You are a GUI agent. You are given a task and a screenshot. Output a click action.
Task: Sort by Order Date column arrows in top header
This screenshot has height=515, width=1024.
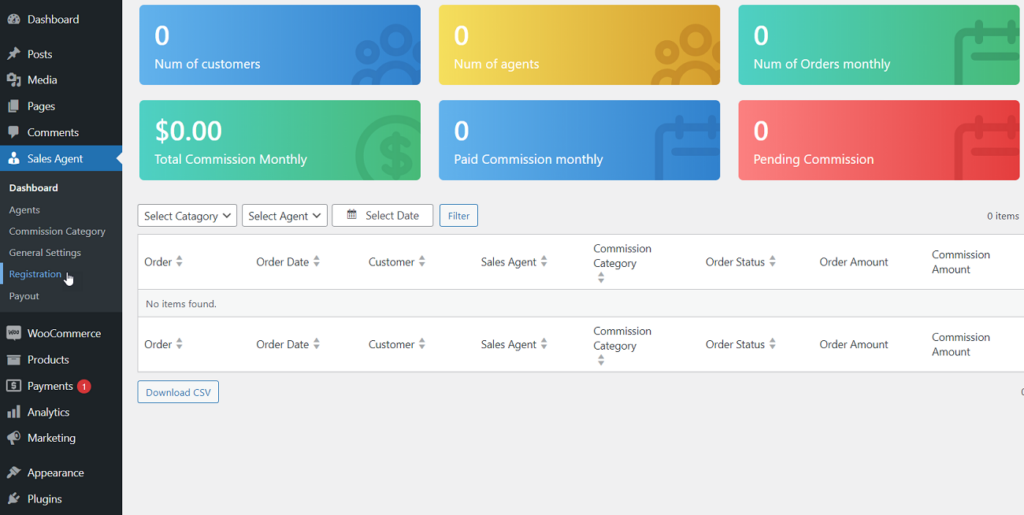point(316,262)
